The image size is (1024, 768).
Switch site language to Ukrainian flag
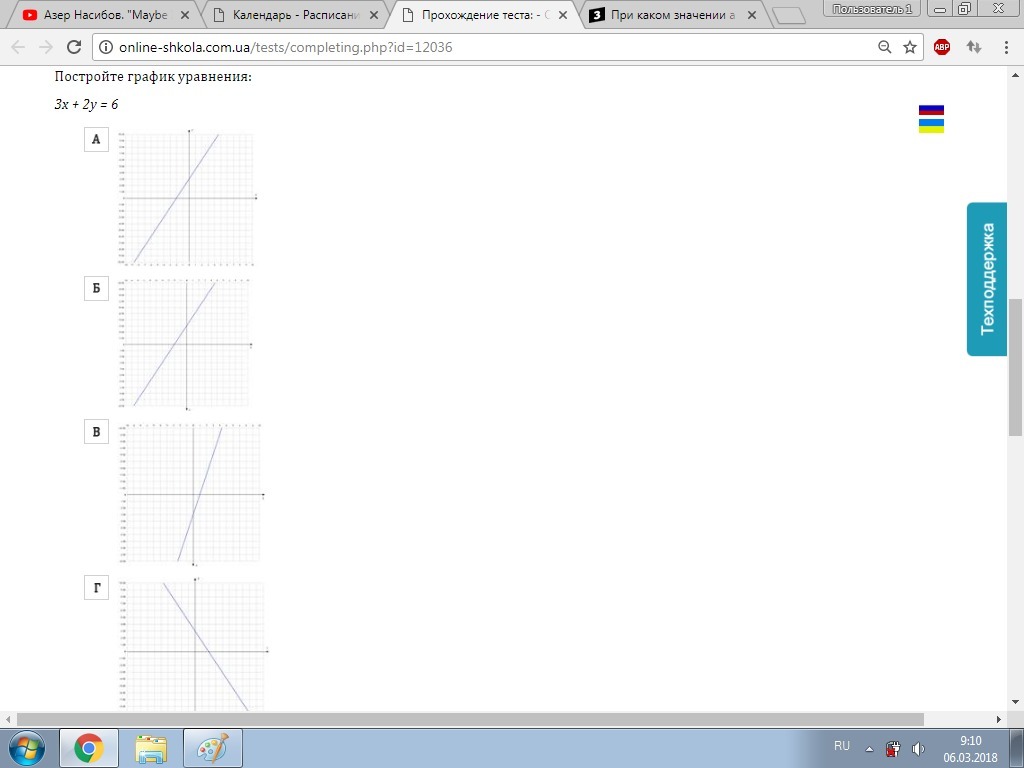coord(931,126)
